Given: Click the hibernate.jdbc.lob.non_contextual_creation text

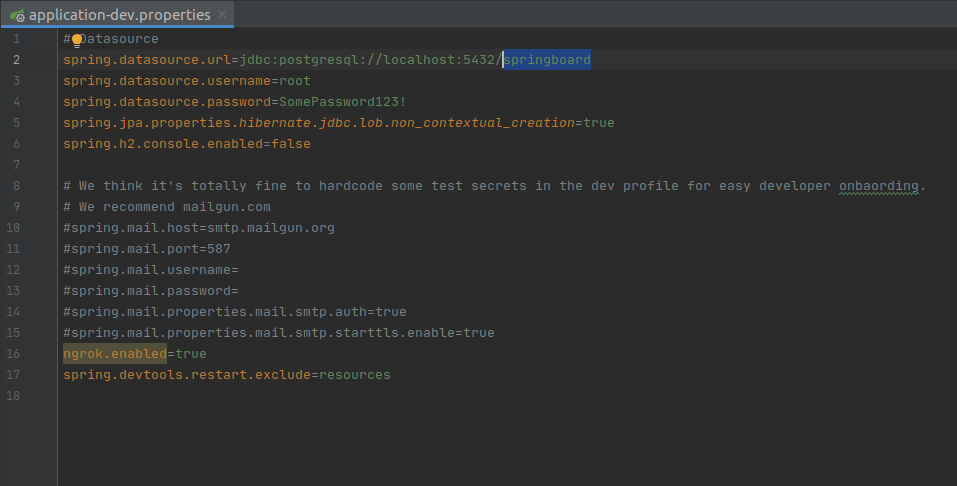Looking at the screenshot, I should [x=406, y=123].
